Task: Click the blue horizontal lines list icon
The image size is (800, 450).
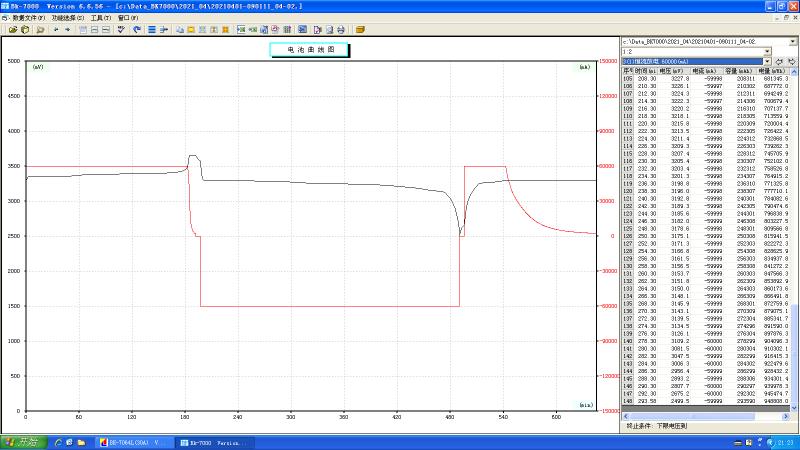Action: pos(152,30)
